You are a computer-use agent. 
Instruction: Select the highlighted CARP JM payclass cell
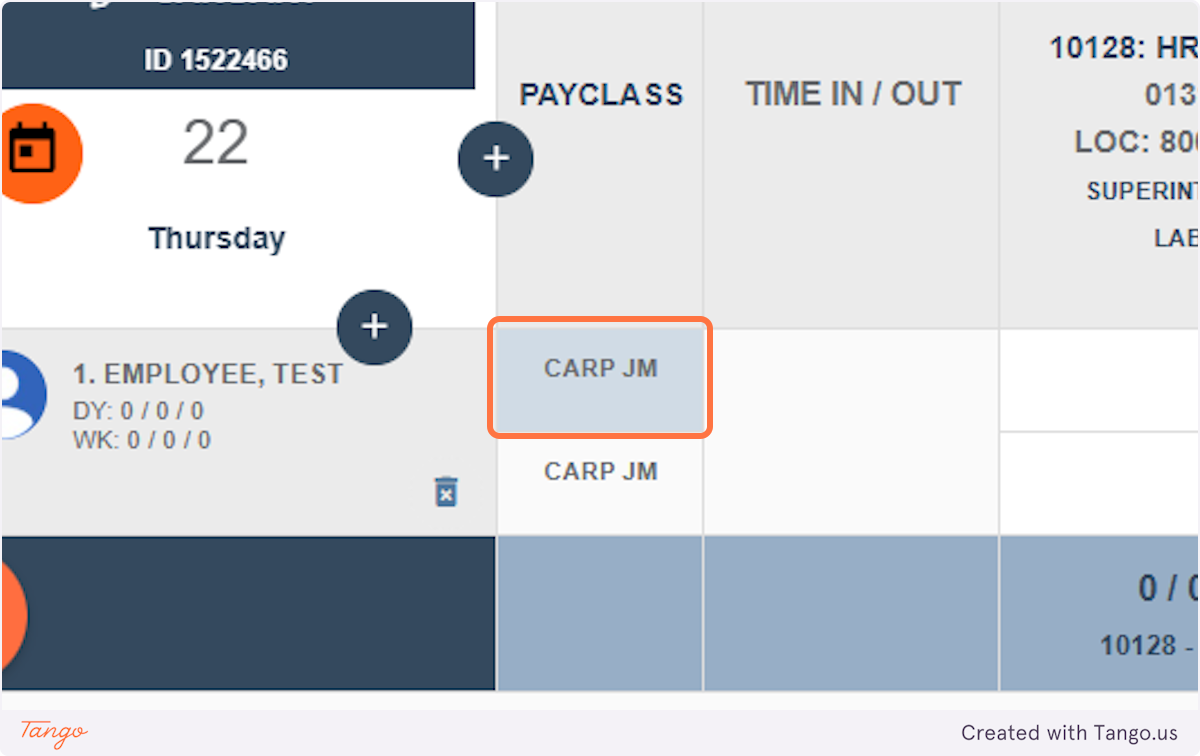tap(600, 377)
